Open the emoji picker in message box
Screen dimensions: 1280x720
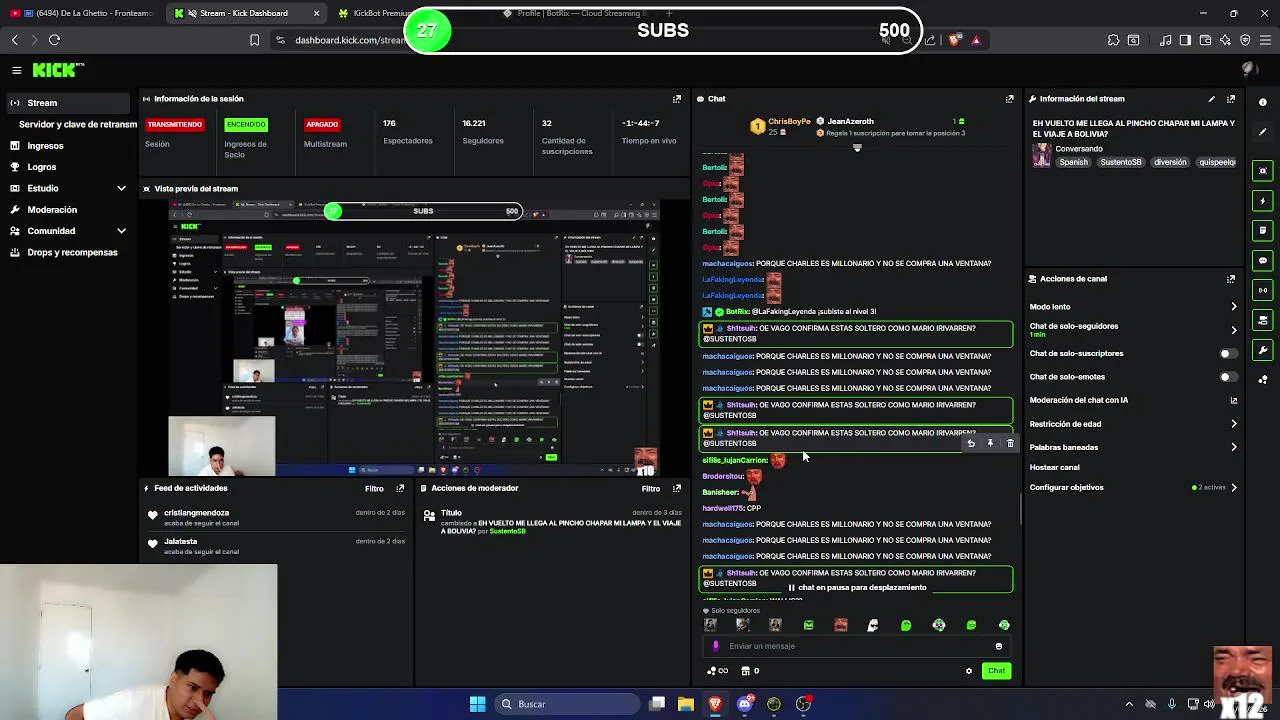(x=998, y=646)
